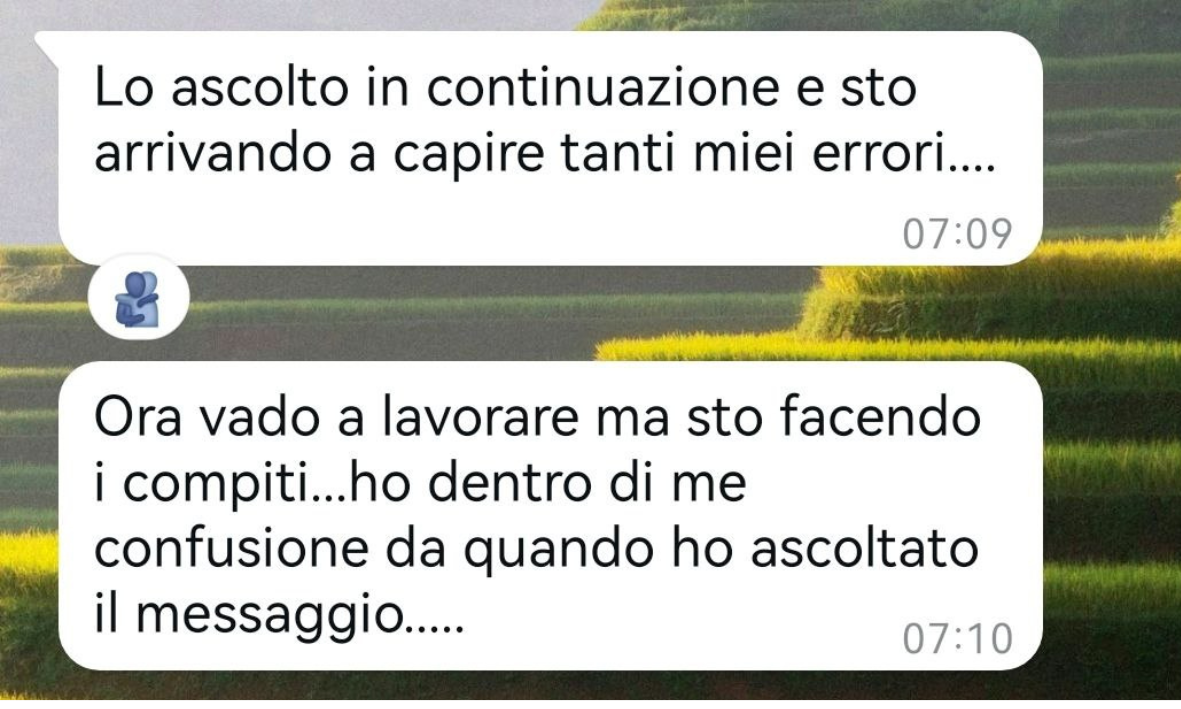Image resolution: width=1181 pixels, height=709 pixels.
Task: Open the hugging people reaction emoji
Action: pyautogui.click(x=139, y=298)
